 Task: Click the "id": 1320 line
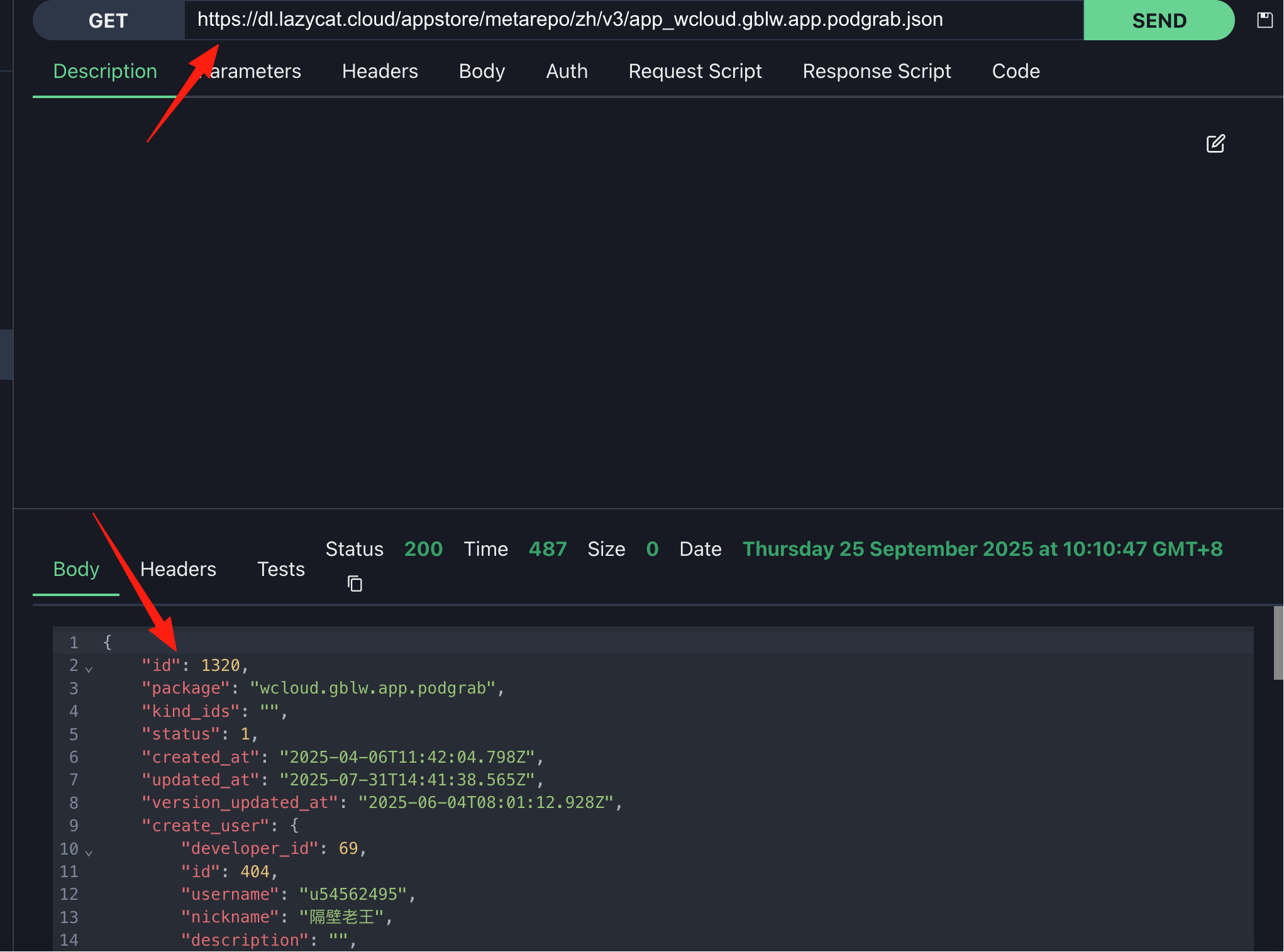[195, 665]
